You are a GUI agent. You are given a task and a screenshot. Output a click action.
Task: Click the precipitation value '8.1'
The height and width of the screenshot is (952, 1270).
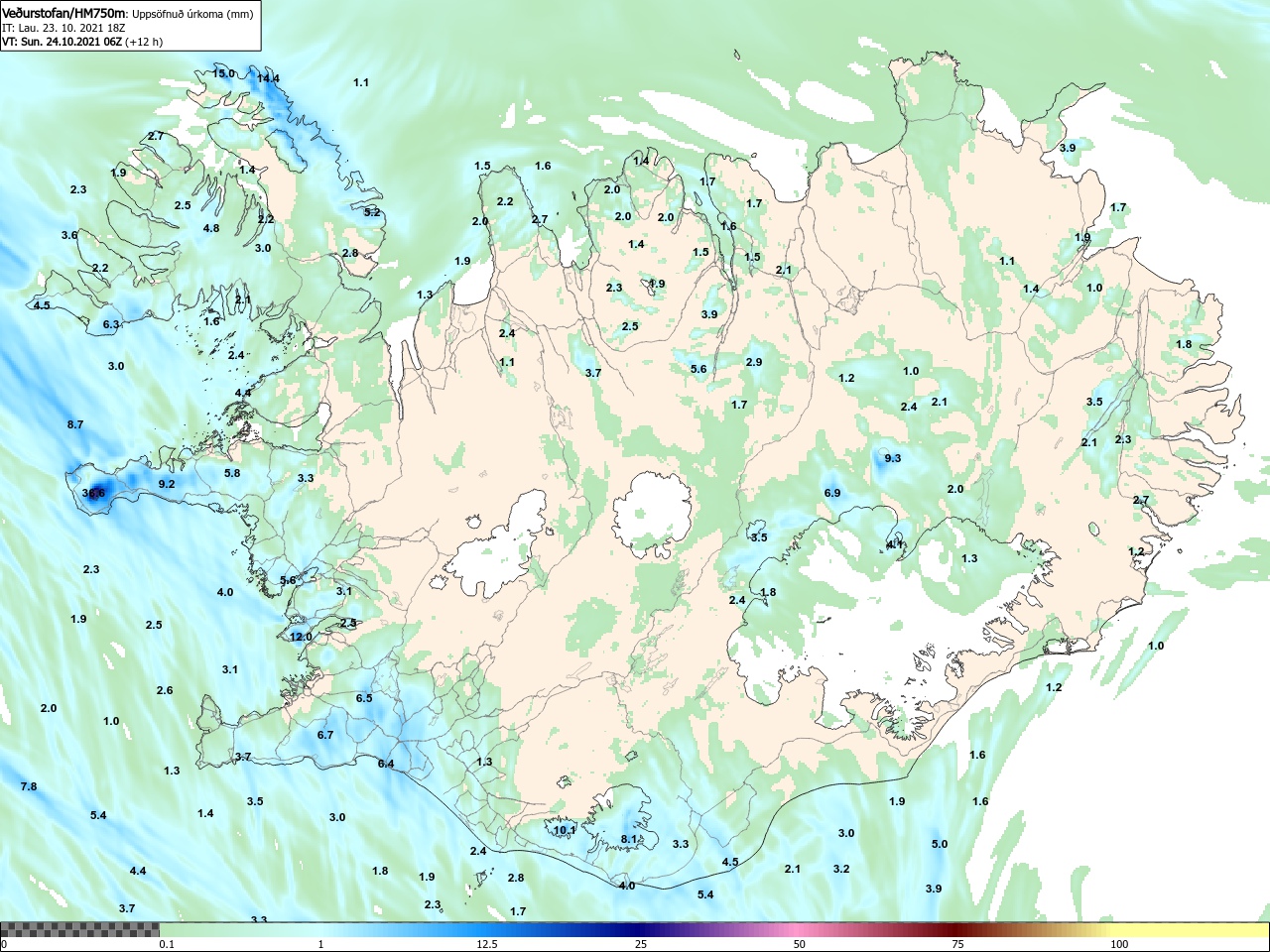tap(629, 839)
